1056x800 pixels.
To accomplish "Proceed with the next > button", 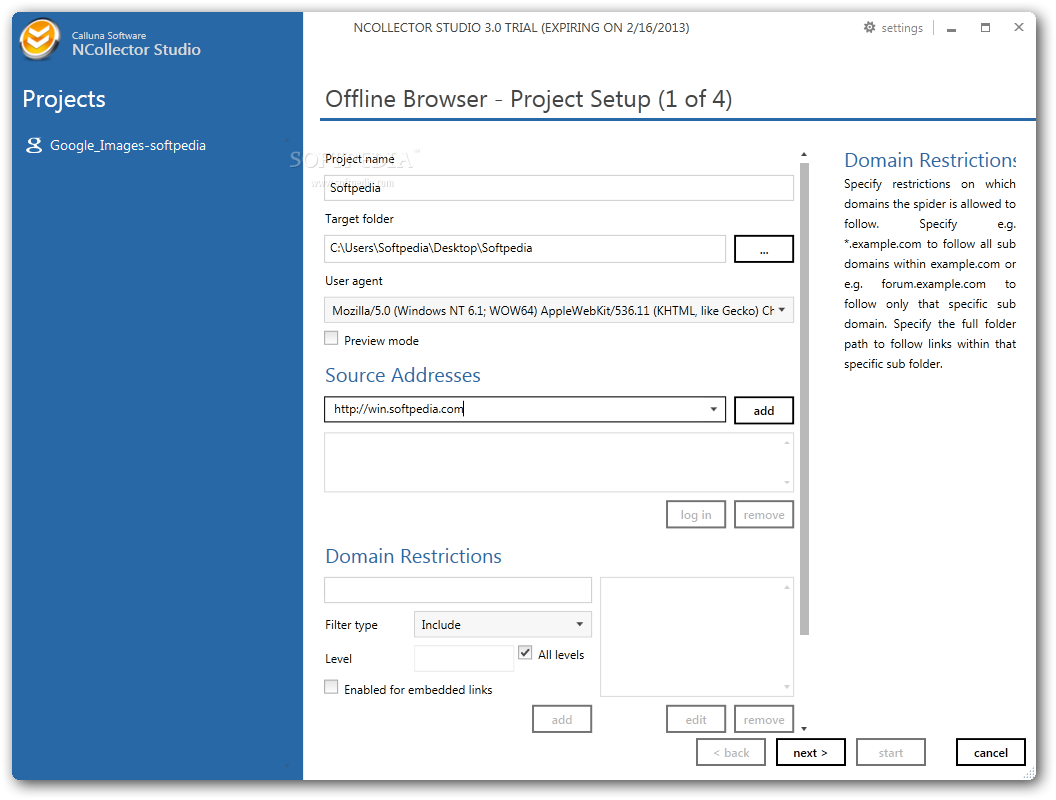I will [810, 752].
